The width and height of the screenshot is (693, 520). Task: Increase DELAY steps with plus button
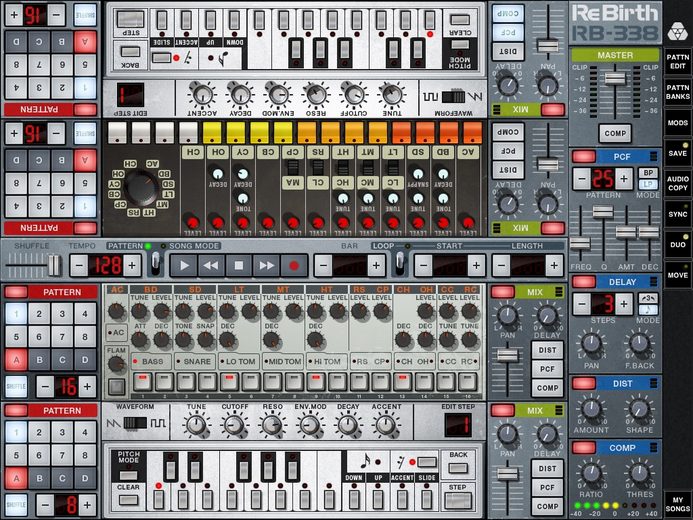[x=624, y=304]
